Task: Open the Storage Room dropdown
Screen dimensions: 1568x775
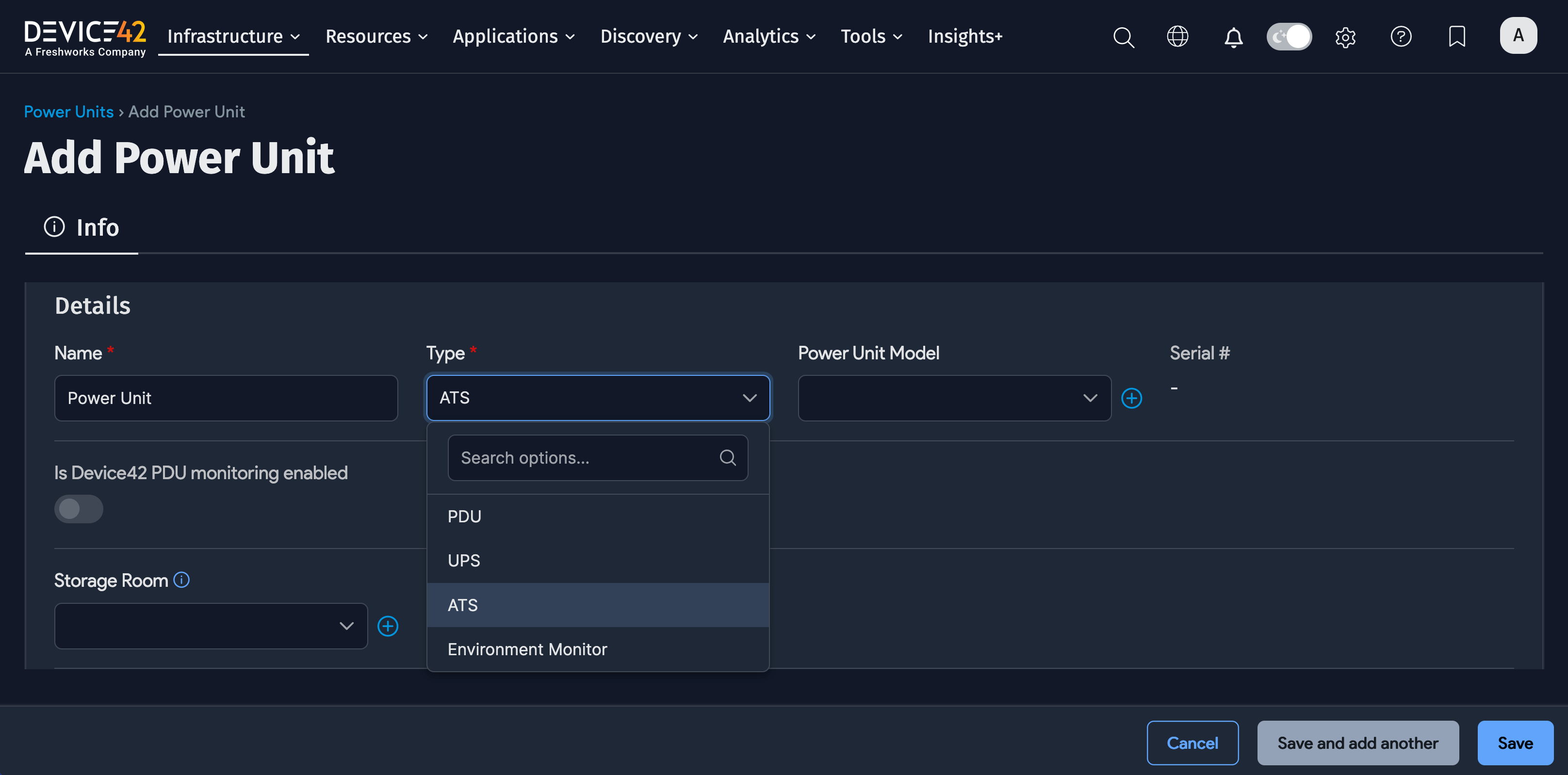Action: point(211,626)
